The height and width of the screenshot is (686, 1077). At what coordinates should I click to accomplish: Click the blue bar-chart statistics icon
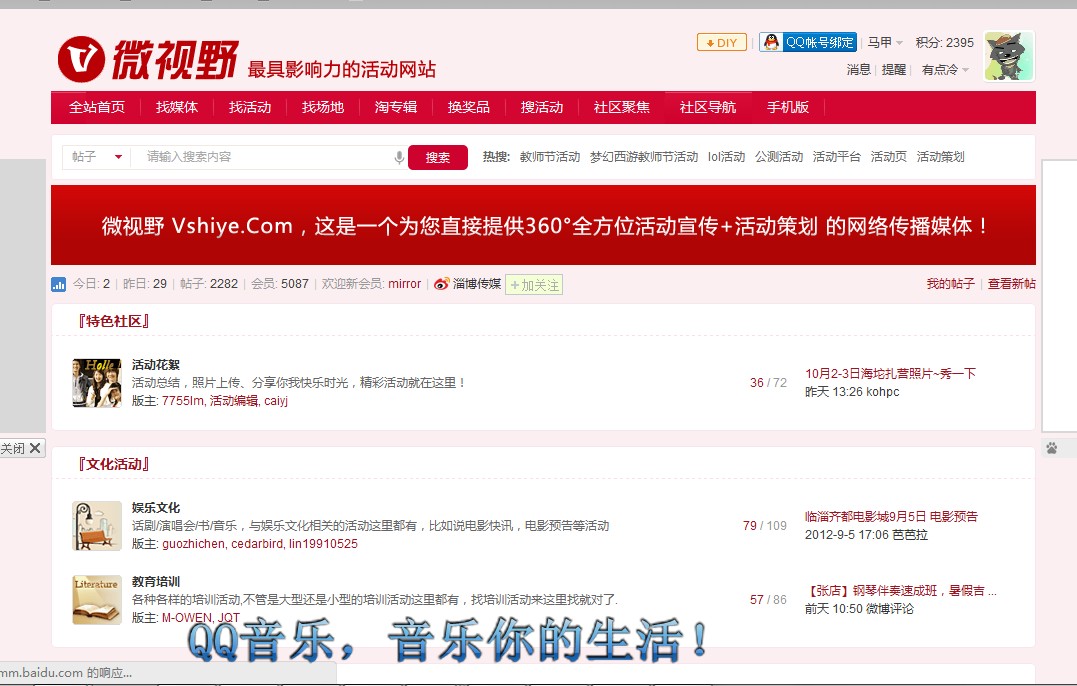(x=57, y=285)
